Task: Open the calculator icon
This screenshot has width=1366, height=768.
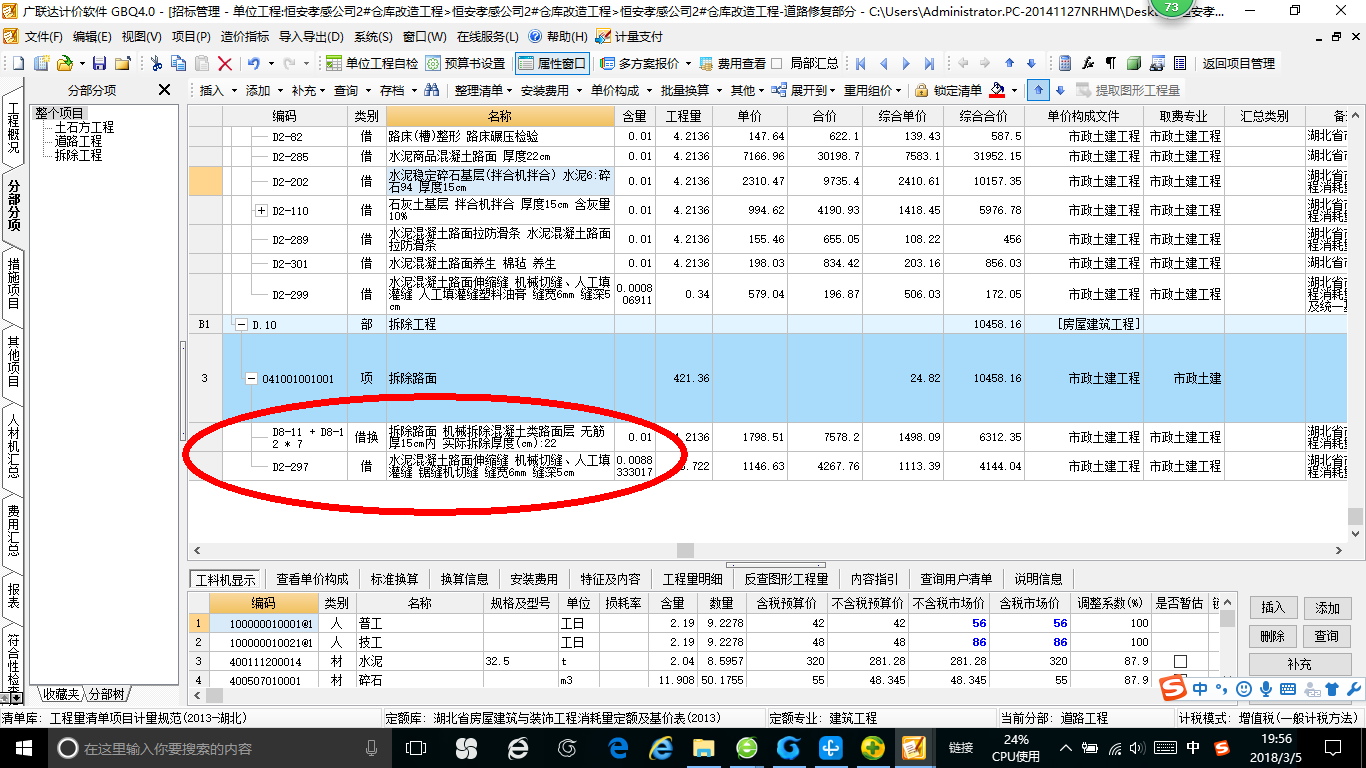Action: pos(1066,63)
